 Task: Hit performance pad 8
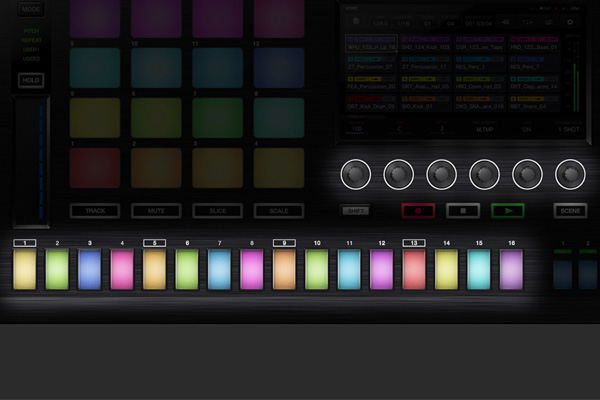click(279, 118)
